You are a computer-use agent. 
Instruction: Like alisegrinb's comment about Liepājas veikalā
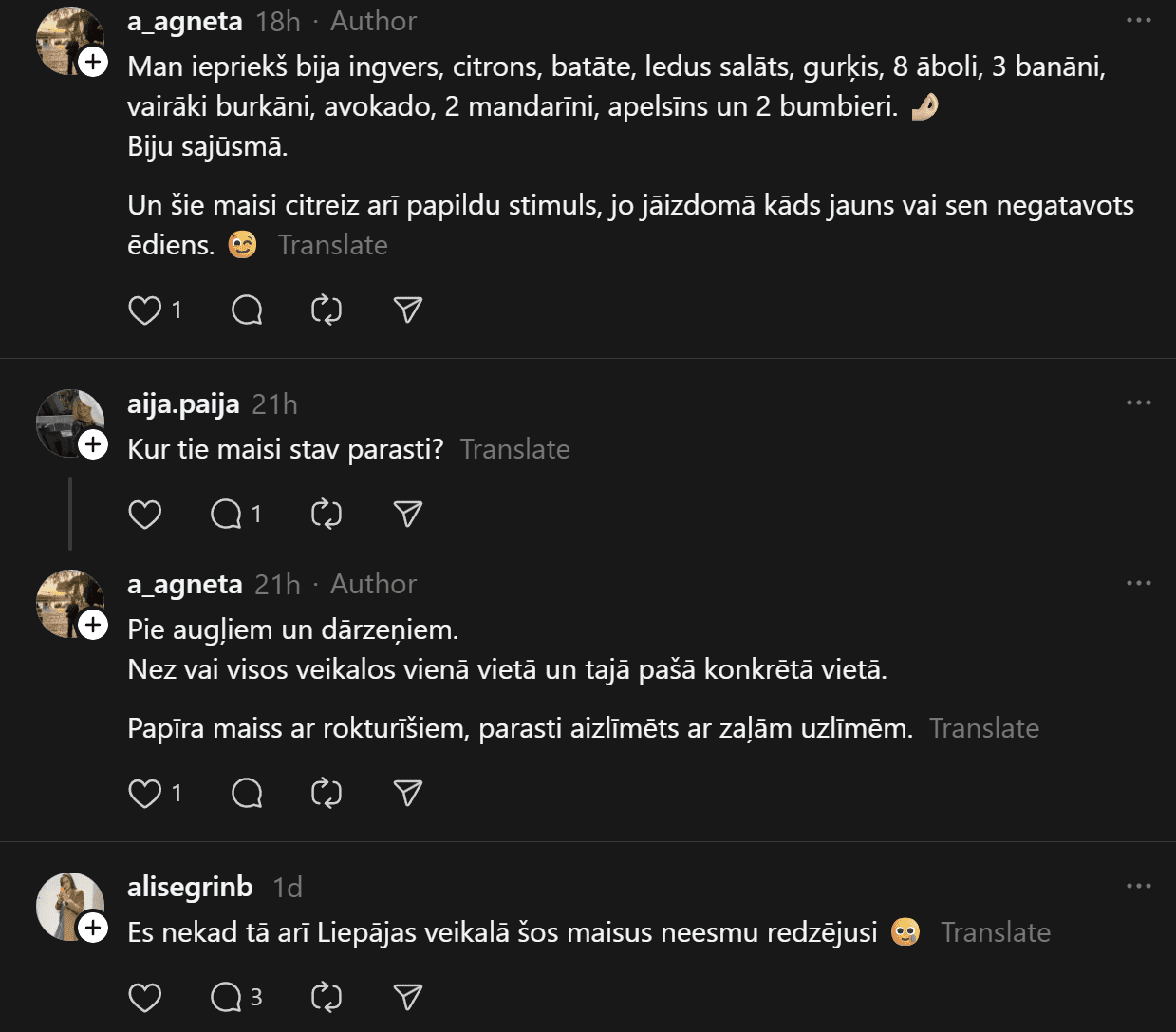(145, 998)
